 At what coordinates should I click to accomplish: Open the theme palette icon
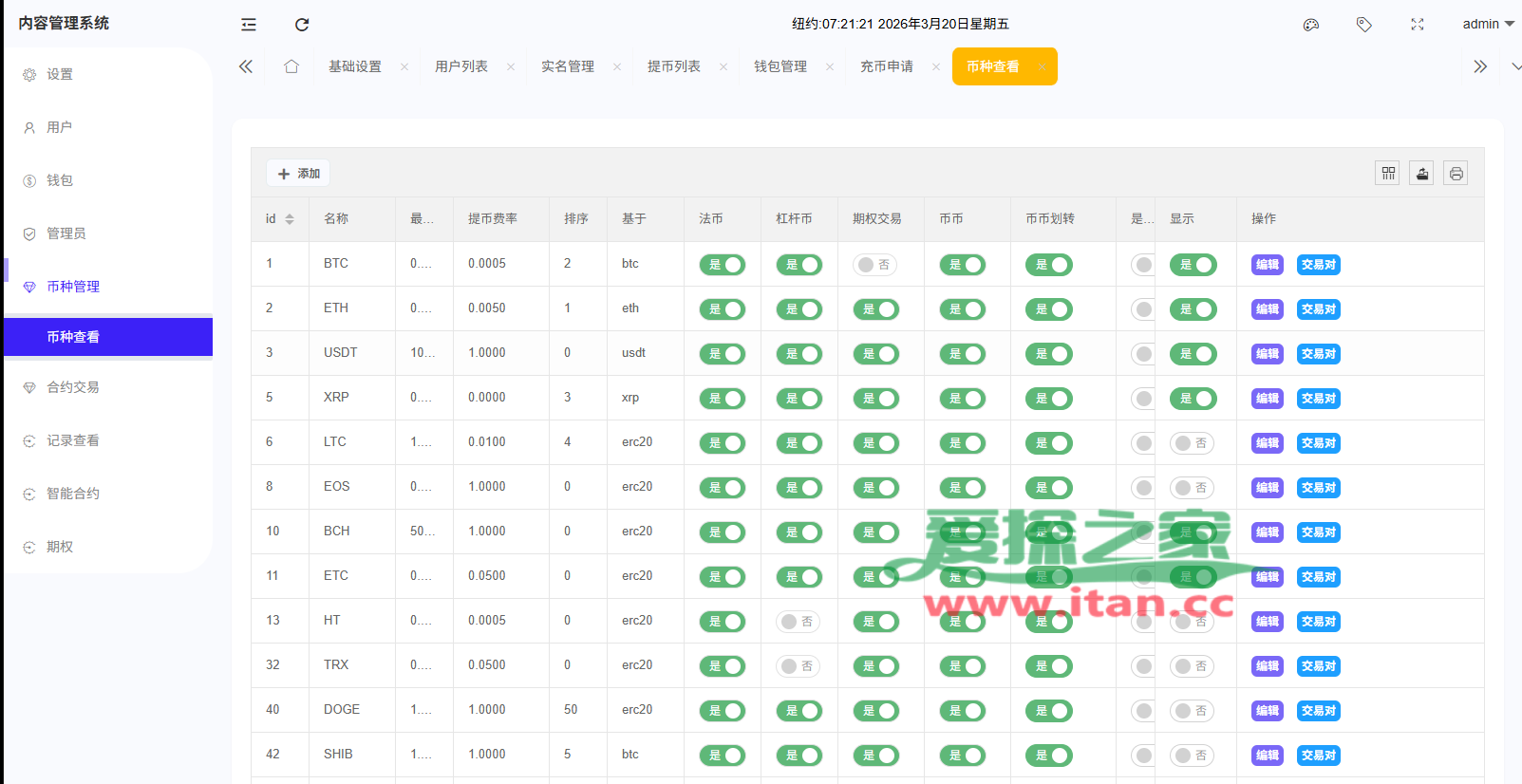coord(1311,25)
